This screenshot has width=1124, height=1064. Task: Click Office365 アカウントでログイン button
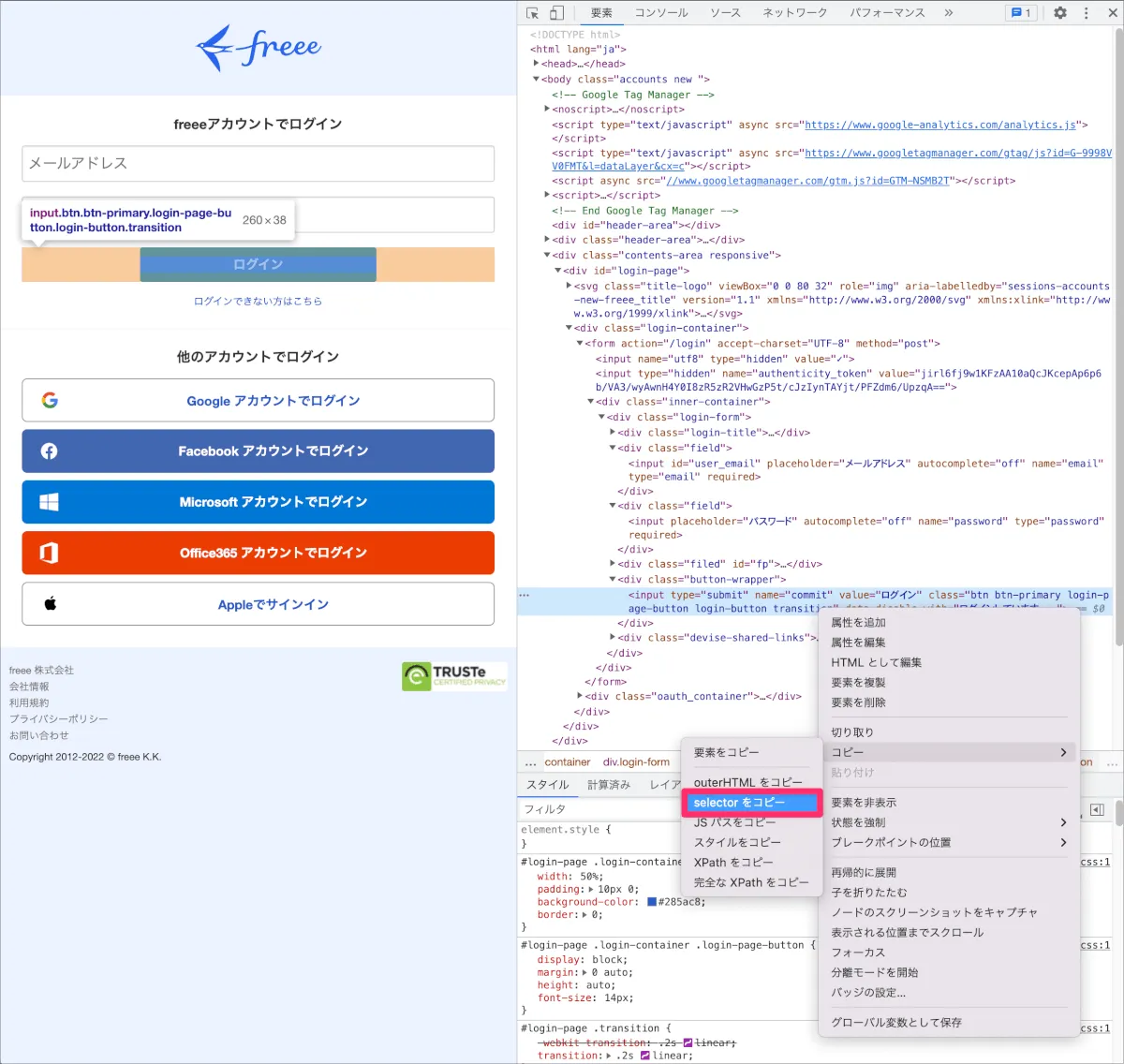click(259, 553)
